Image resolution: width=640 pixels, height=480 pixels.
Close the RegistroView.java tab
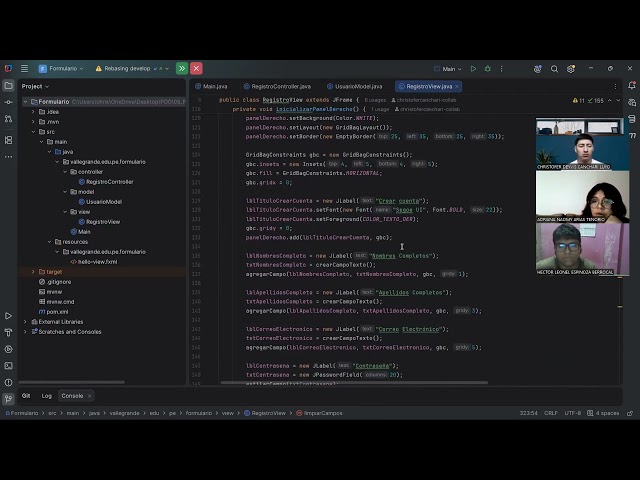pyautogui.click(x=457, y=87)
